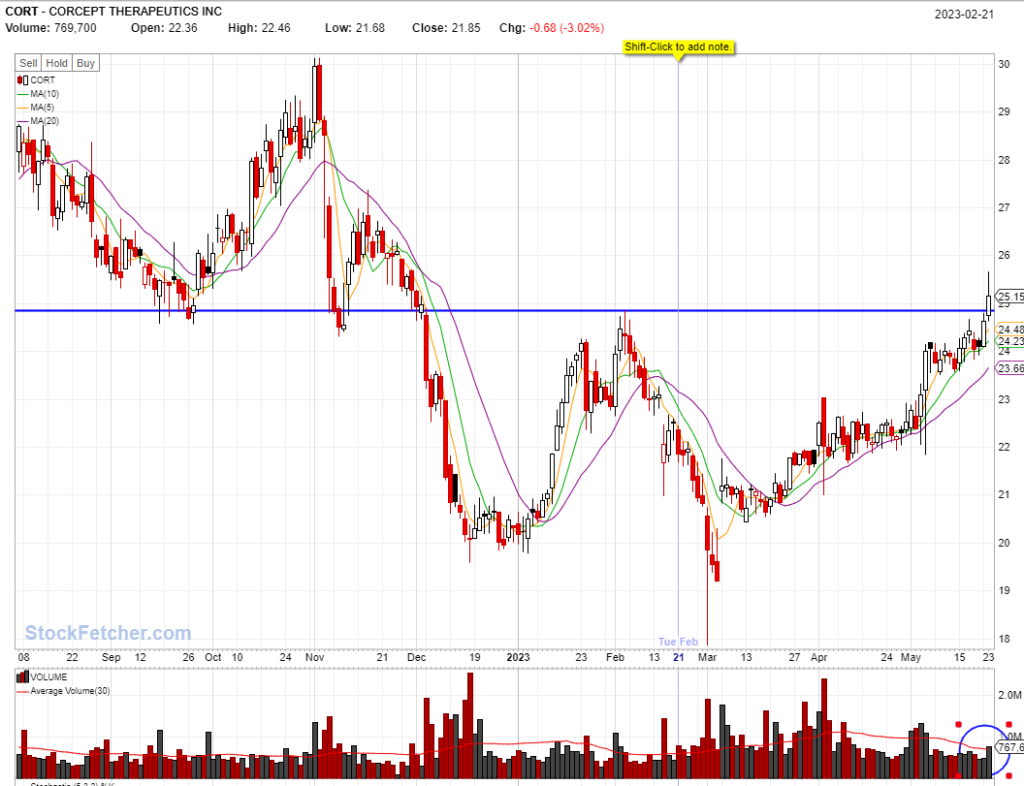Click the highlighted 21 Feb date marker
Viewport: 1024px width, 786px height.
679,657
